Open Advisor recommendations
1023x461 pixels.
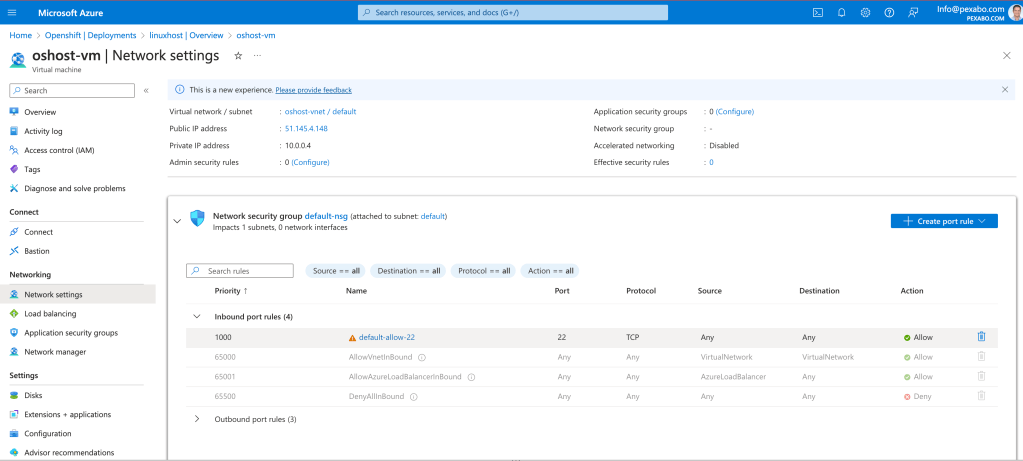(69, 453)
